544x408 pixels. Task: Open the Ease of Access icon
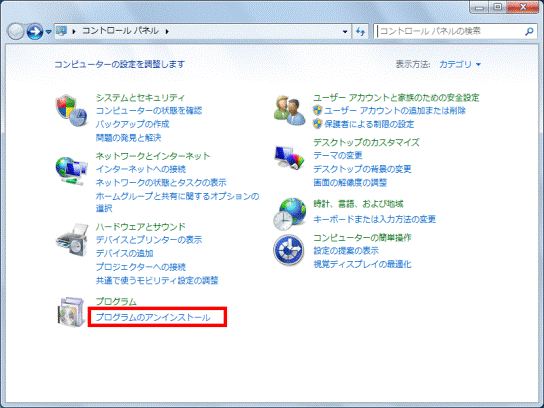click(x=289, y=250)
